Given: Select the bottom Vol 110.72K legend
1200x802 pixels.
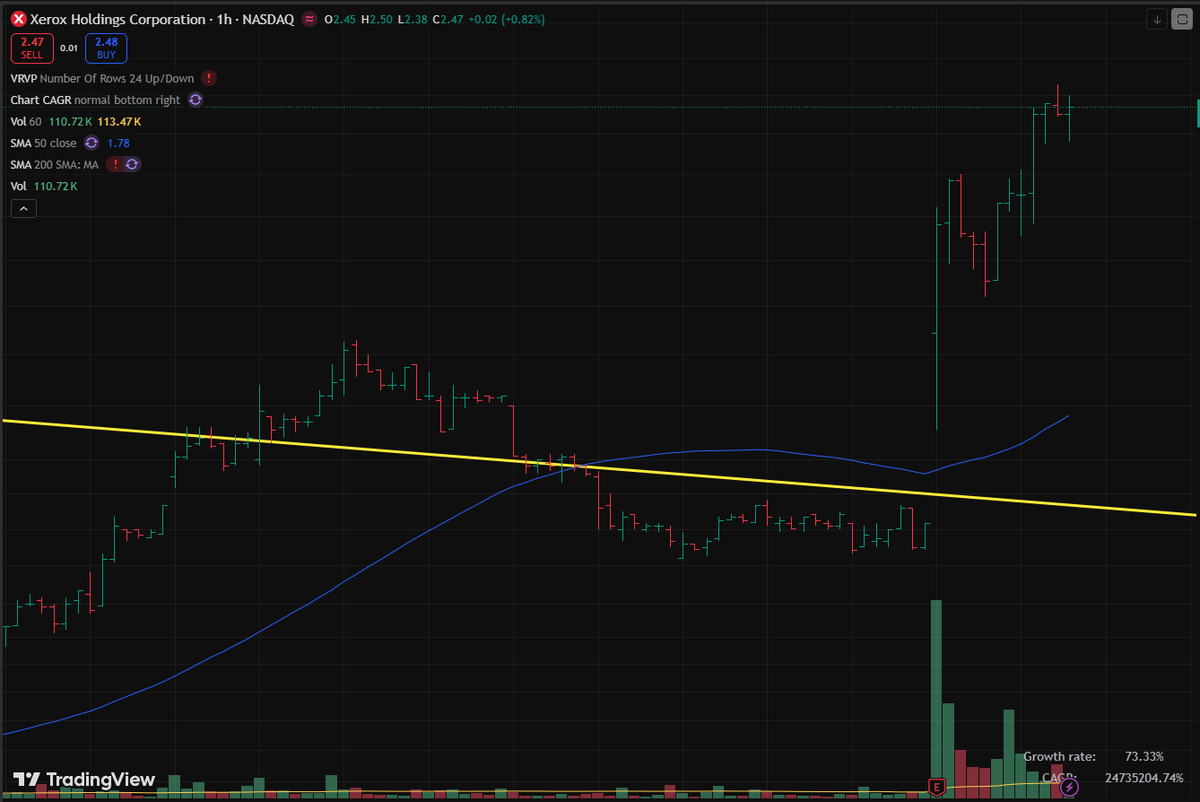Looking at the screenshot, I should [44, 186].
